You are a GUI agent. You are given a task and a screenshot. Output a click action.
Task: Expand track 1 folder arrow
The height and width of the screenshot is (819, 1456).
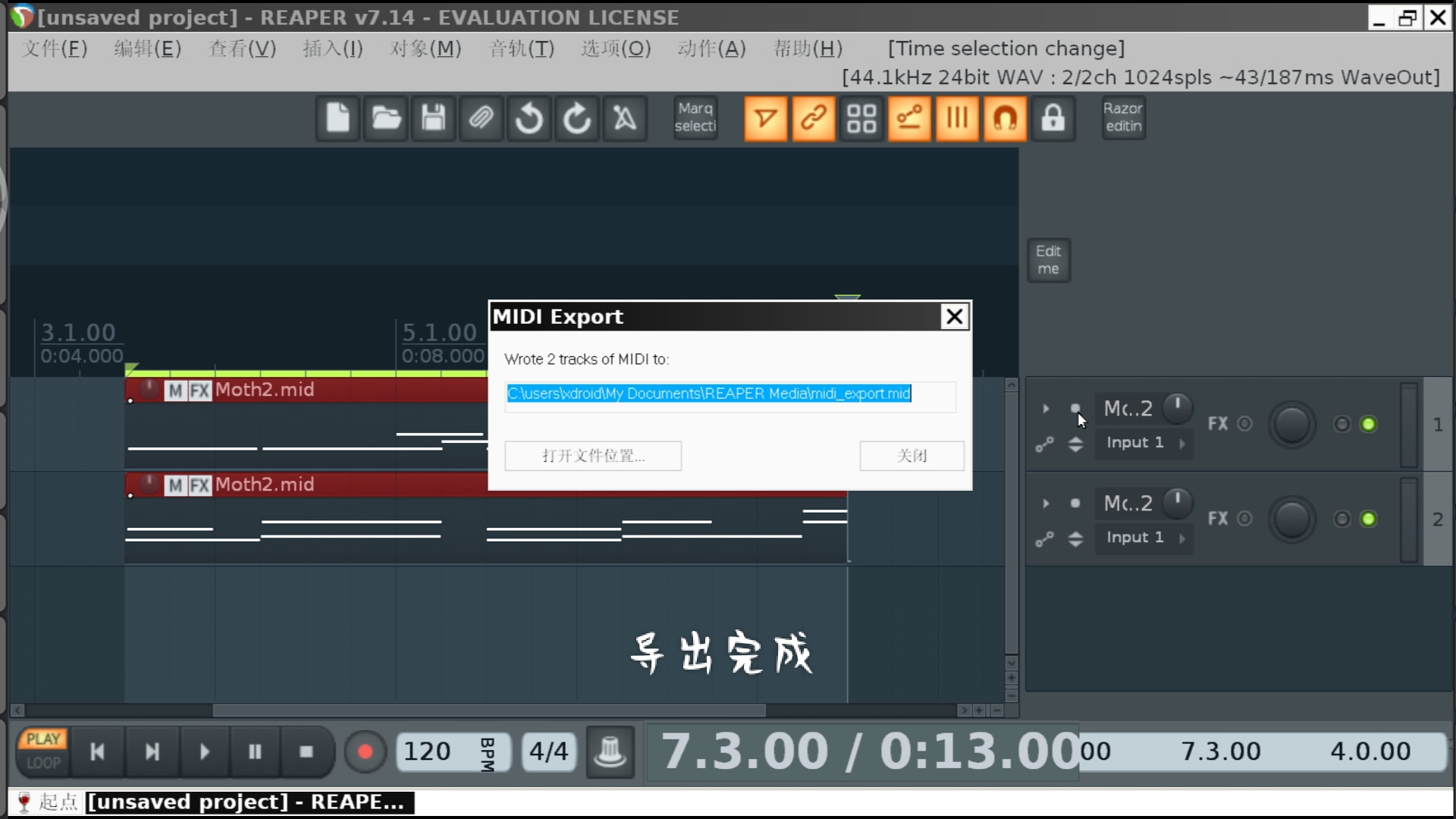[x=1046, y=409]
